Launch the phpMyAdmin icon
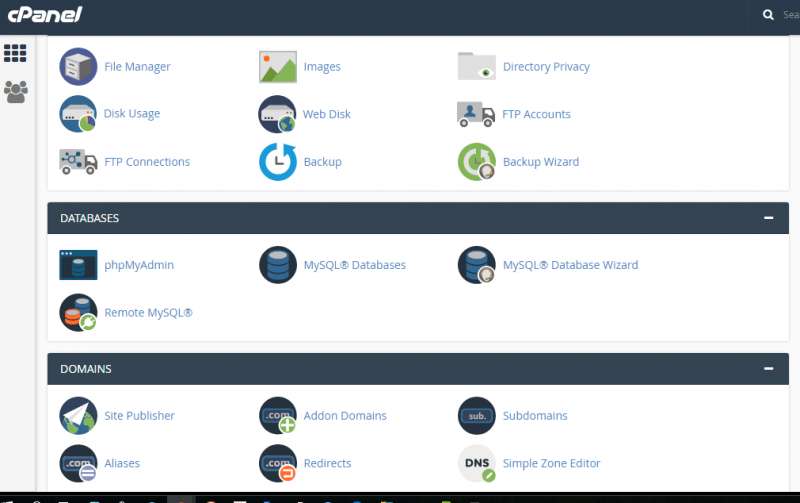This screenshot has height=503, width=800. 78,265
